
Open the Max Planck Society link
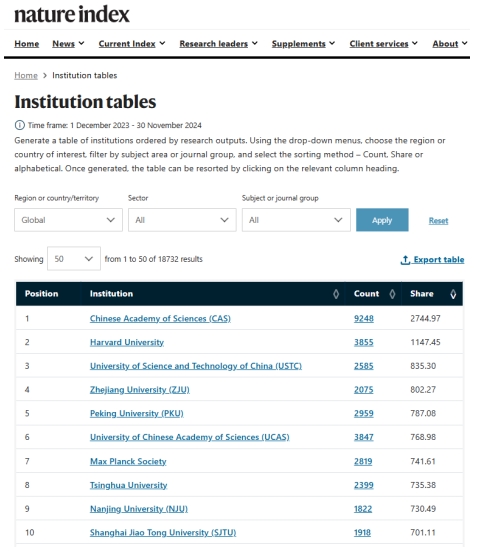click(x=128, y=461)
